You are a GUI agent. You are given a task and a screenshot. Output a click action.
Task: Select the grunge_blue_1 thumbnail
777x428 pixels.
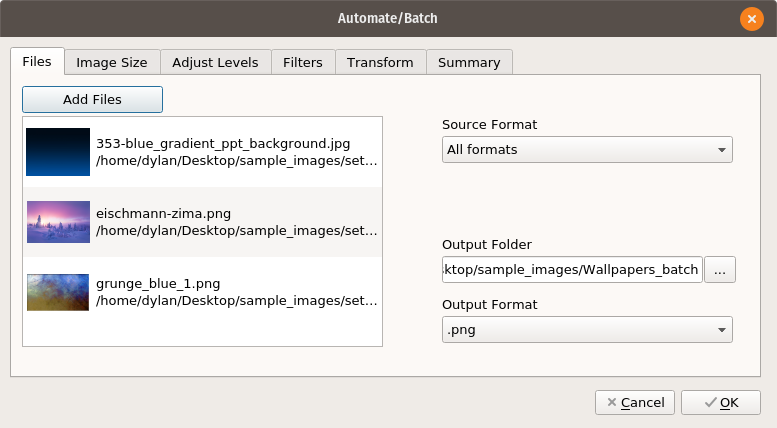coord(58,292)
